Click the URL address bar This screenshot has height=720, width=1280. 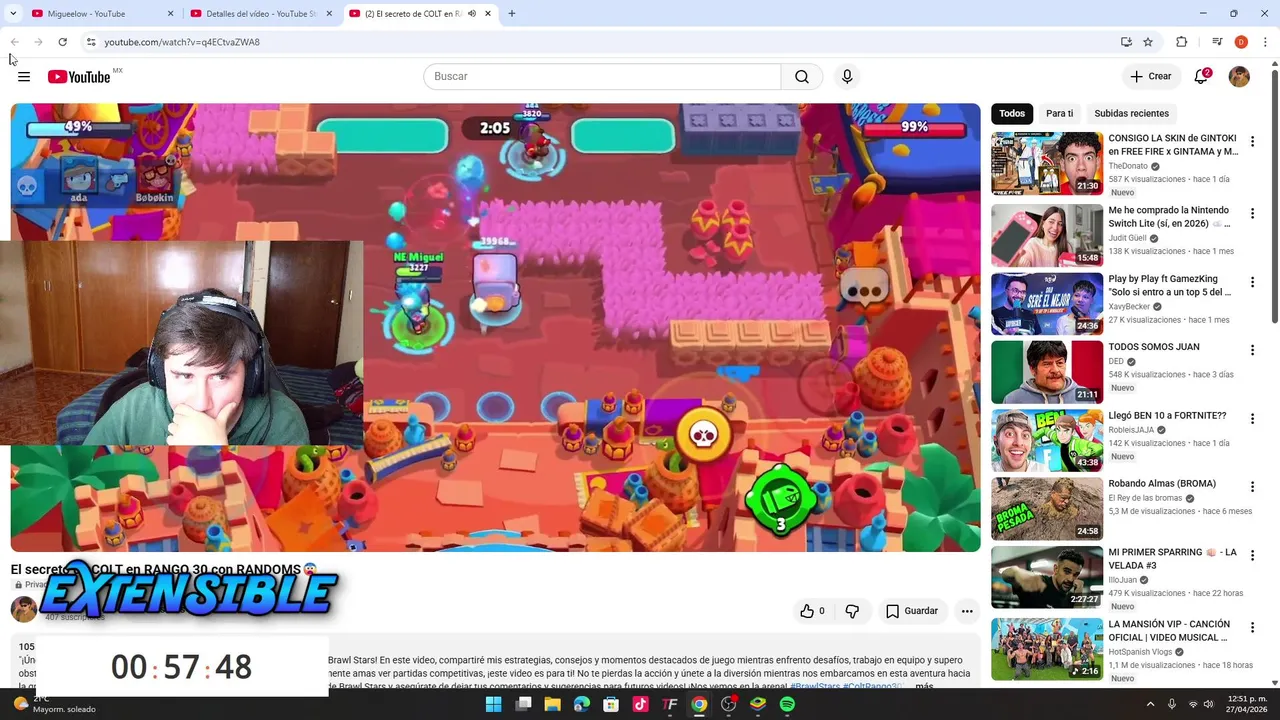[600, 42]
